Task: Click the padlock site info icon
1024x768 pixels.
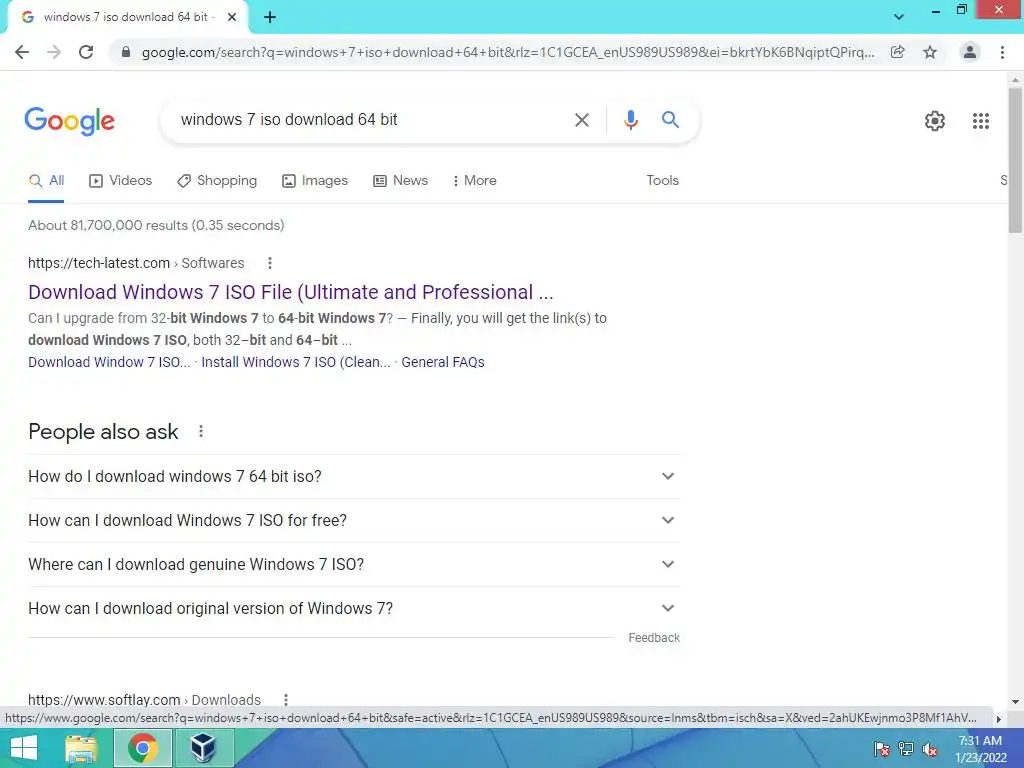Action: pyautogui.click(x=126, y=52)
